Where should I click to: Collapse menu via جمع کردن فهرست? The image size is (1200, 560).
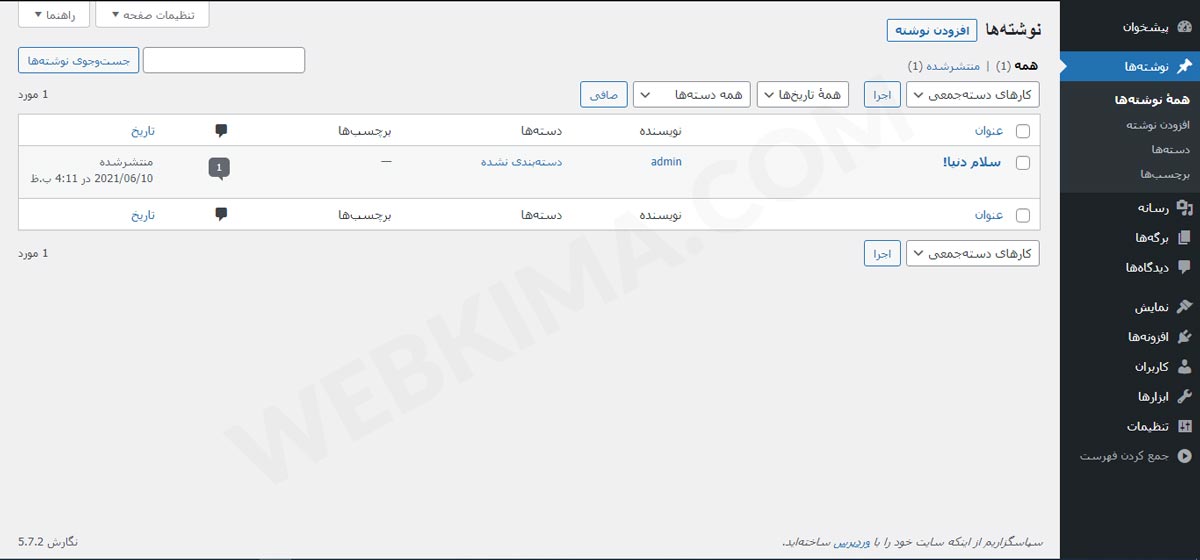1137,456
